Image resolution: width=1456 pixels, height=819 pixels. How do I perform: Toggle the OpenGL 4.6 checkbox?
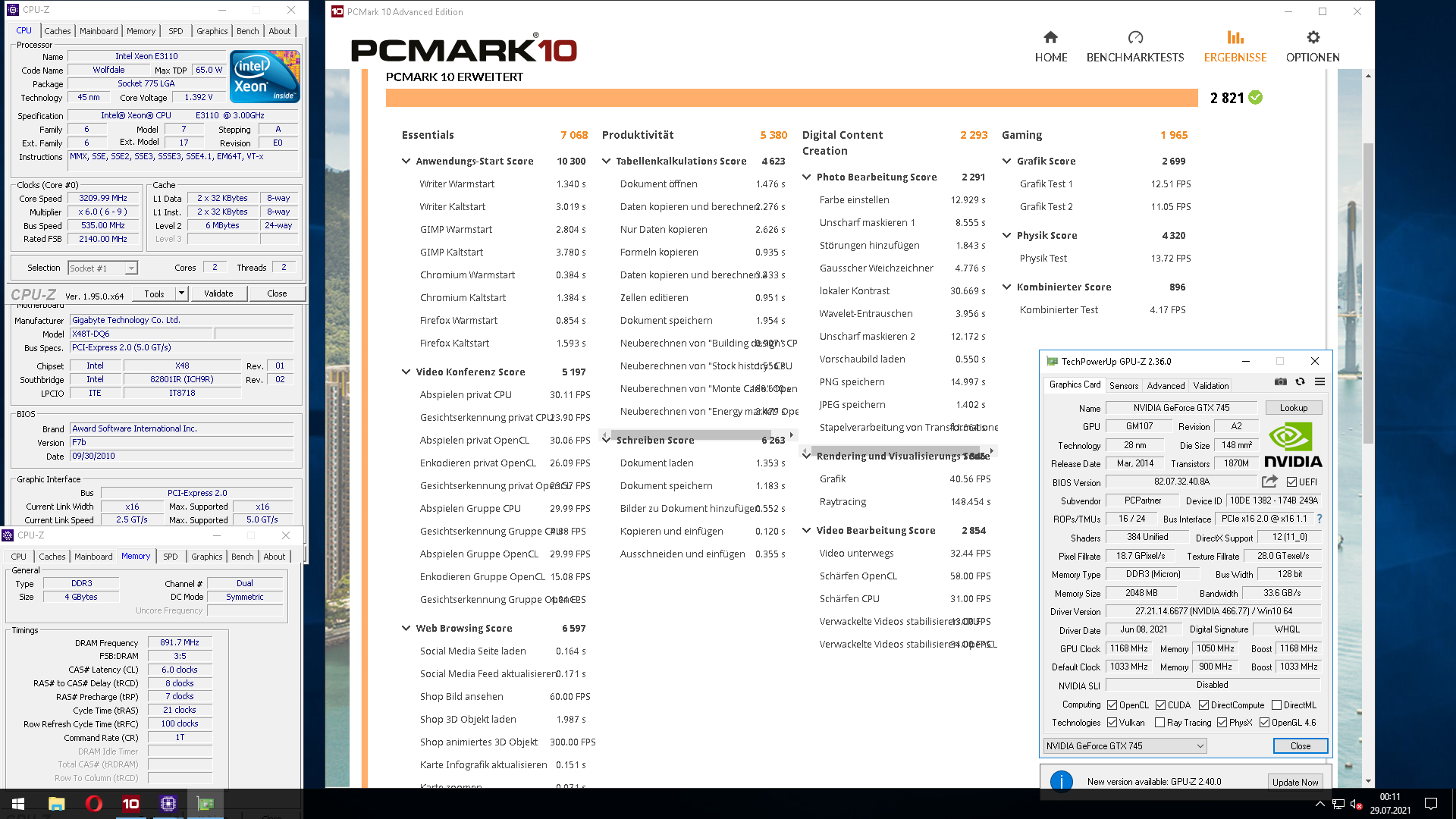coord(1264,723)
